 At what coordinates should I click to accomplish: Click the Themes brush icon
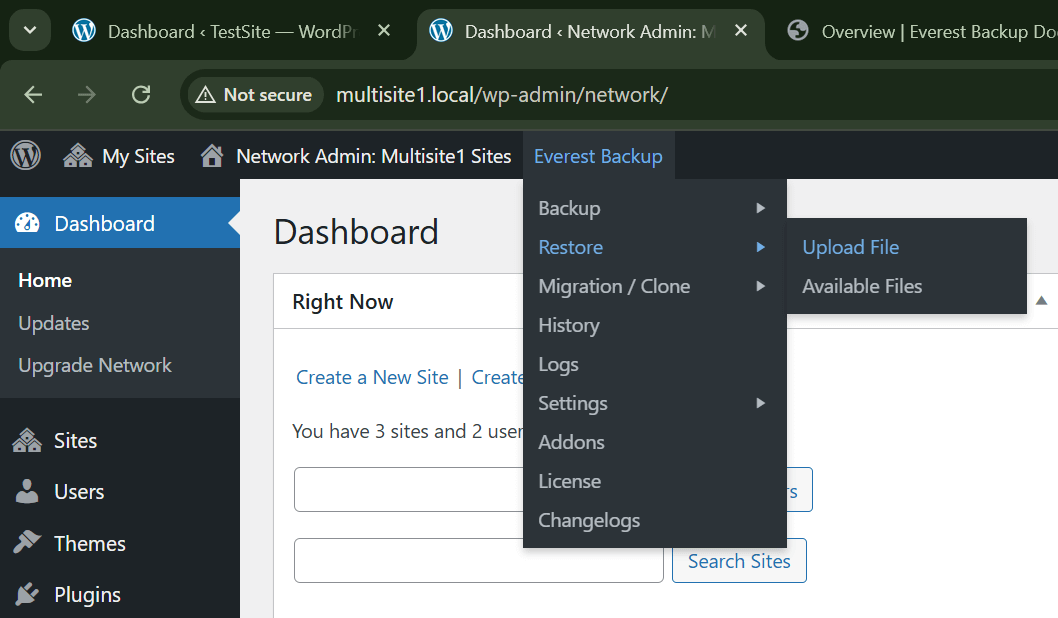click(27, 543)
